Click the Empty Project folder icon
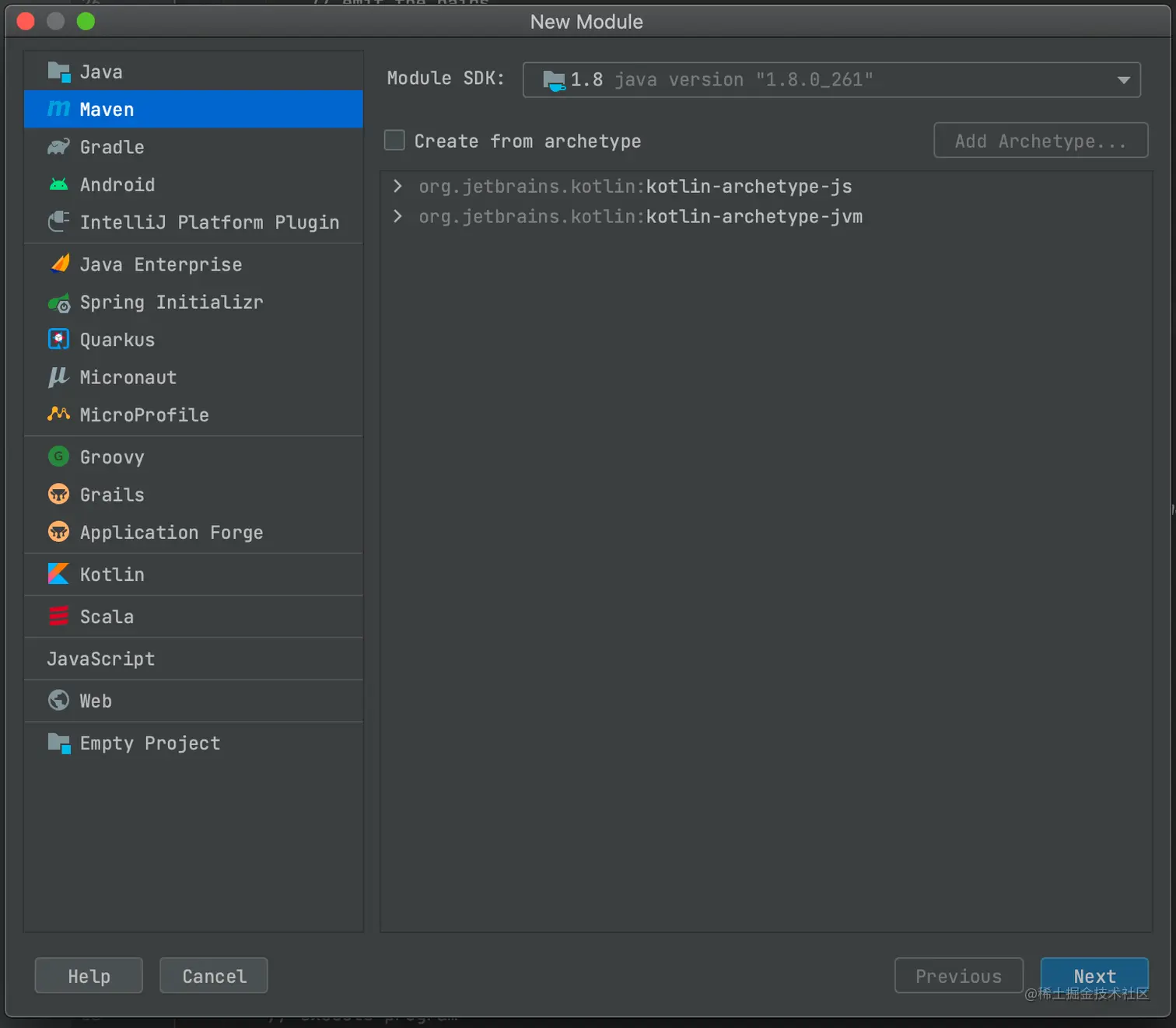 59,743
